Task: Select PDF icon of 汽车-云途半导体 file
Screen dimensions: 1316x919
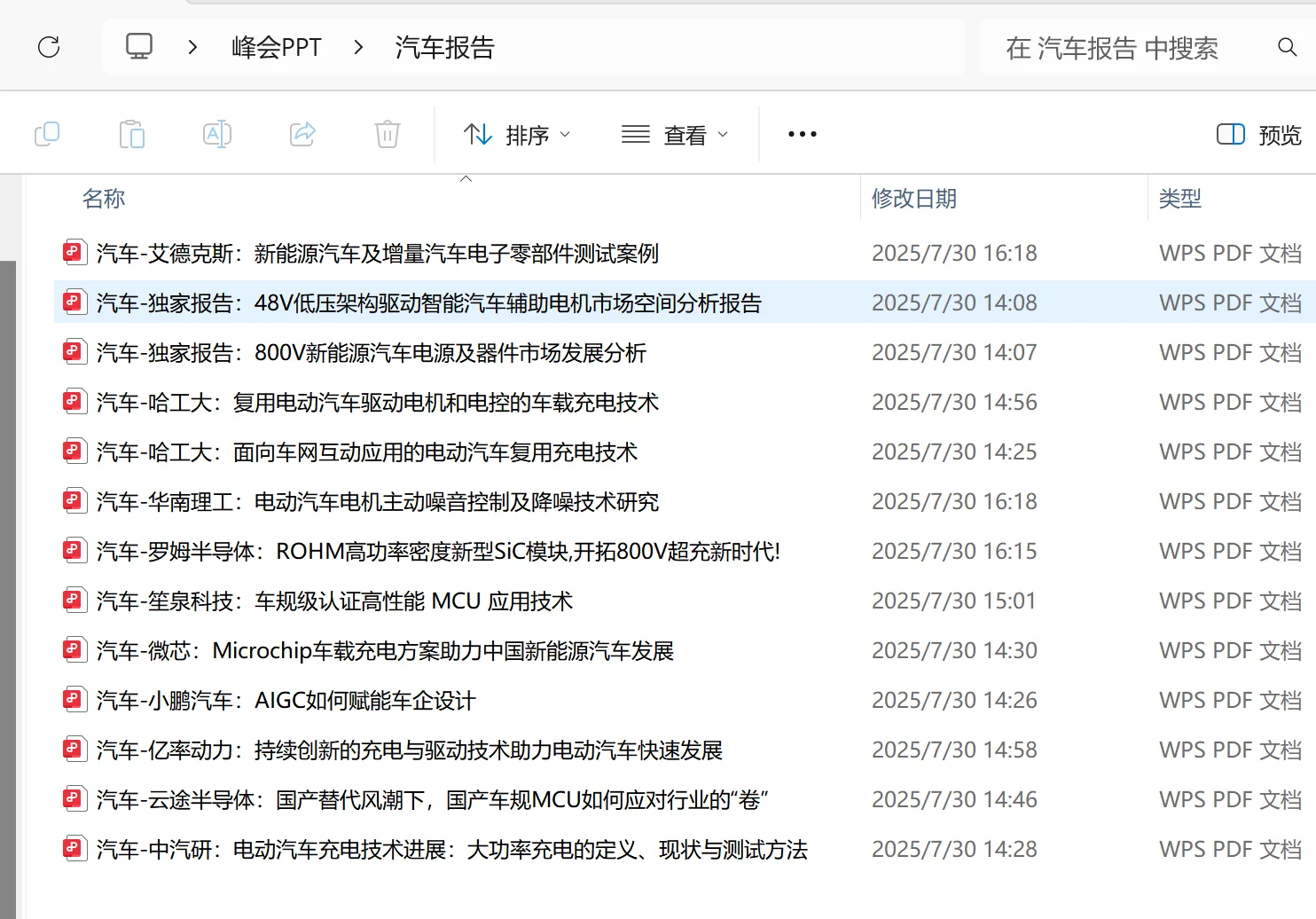Action: (x=74, y=799)
